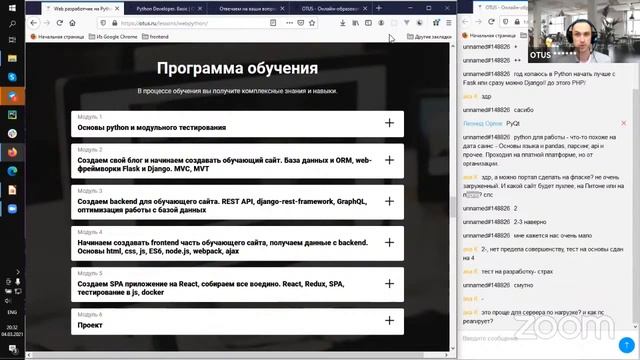The width and height of the screenshot is (640, 360).
Task: Show hidden system tray icons chevron
Action: click(18, 272)
